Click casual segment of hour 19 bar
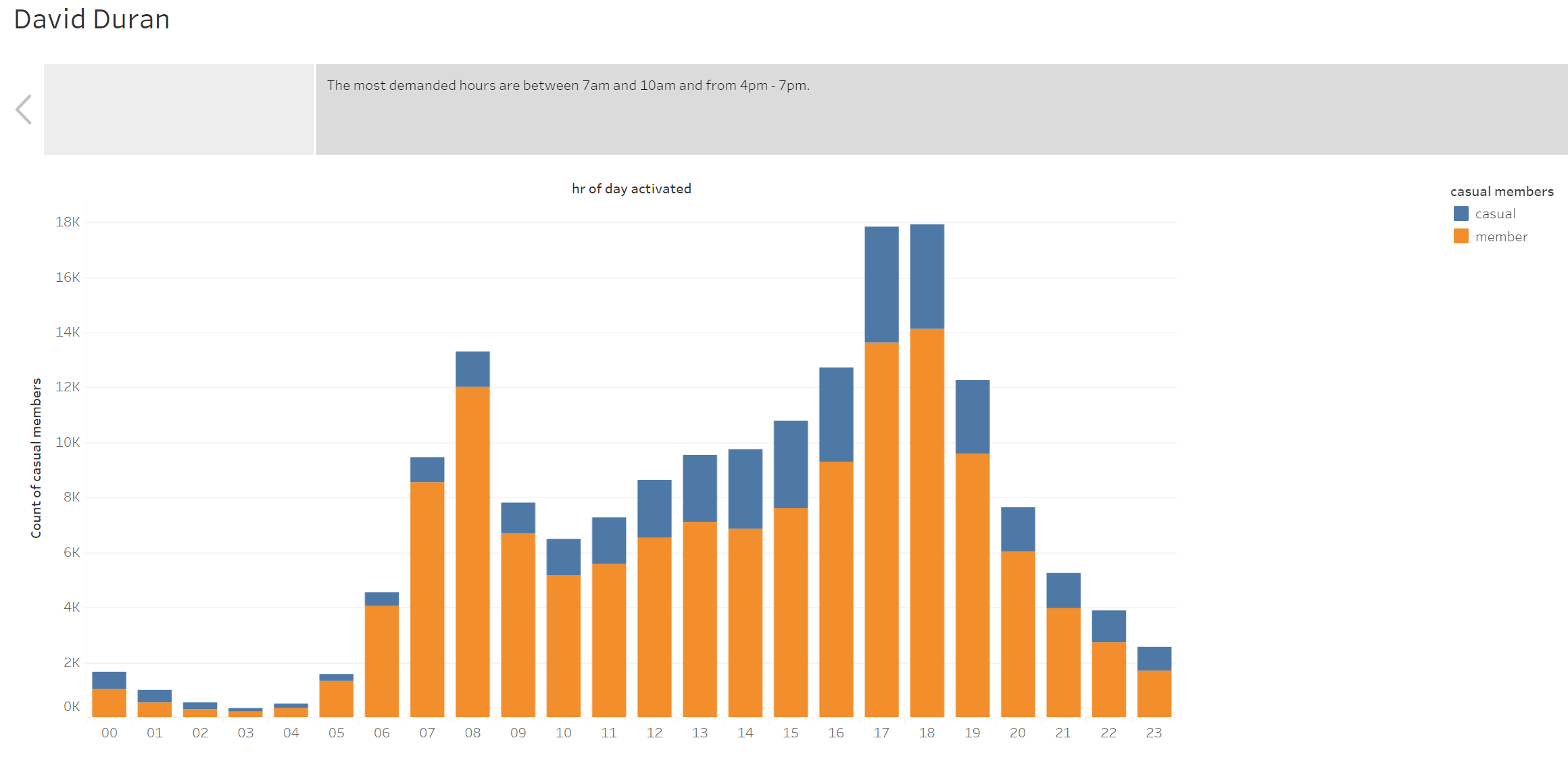Image resolution: width=1568 pixels, height=759 pixels. [x=972, y=416]
